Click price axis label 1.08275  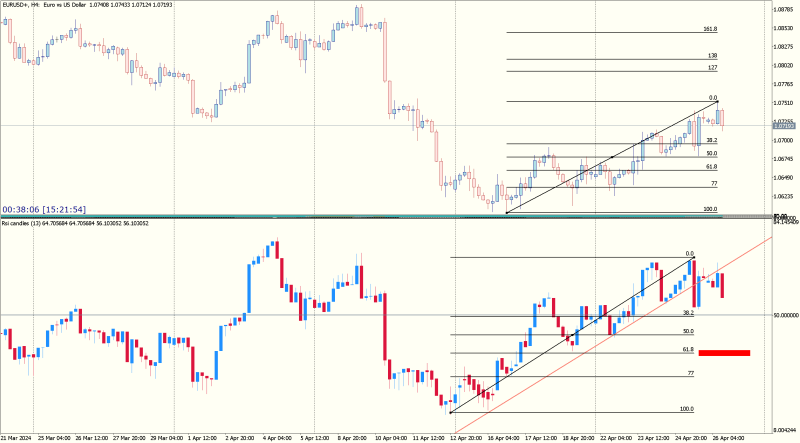click(783, 46)
